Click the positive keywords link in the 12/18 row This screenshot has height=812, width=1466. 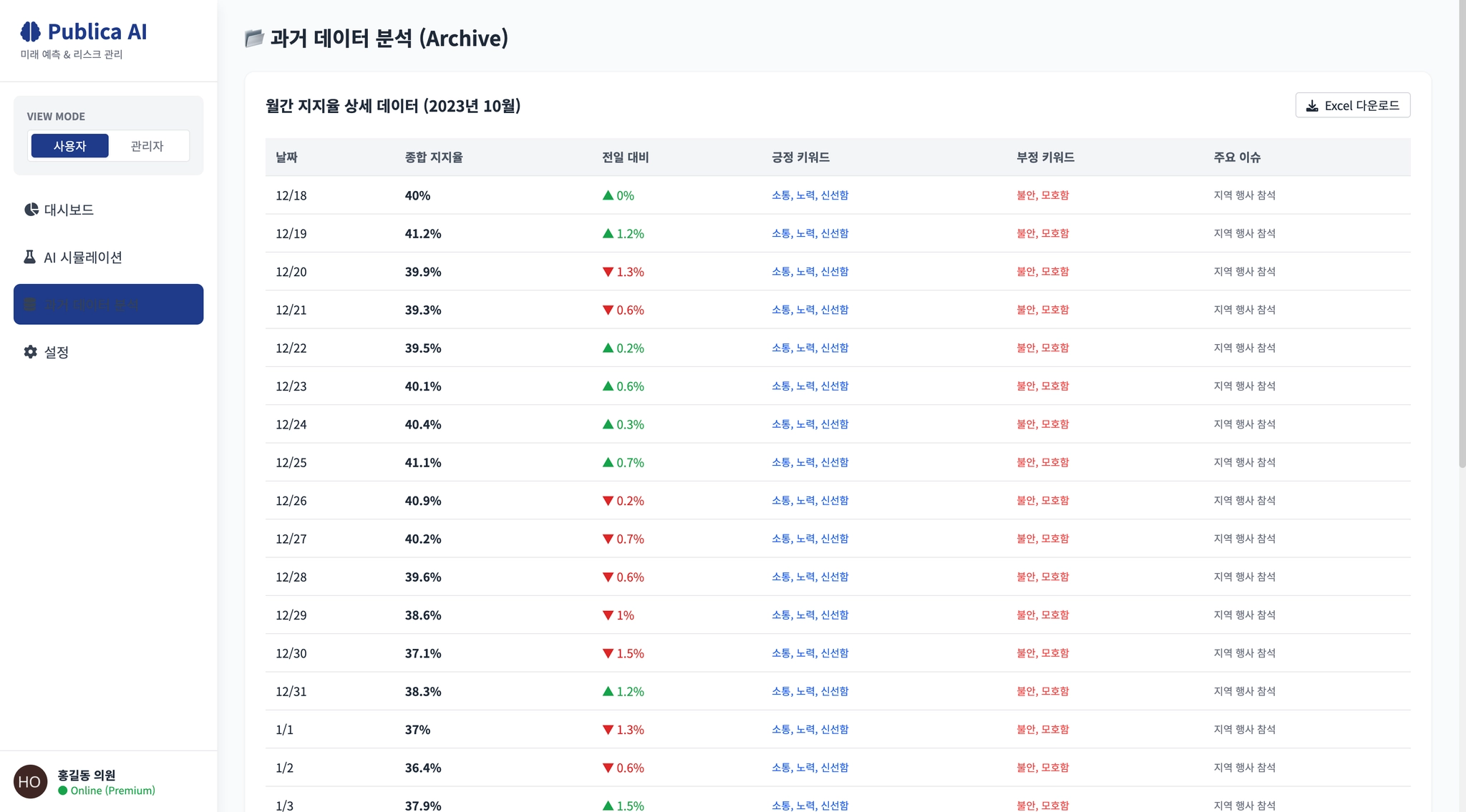point(809,195)
